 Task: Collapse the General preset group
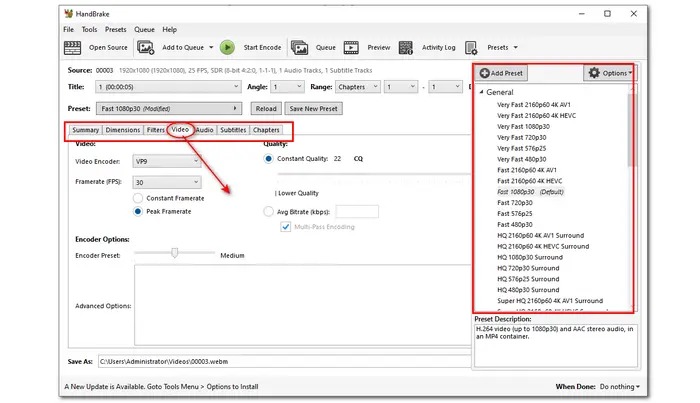(481, 92)
